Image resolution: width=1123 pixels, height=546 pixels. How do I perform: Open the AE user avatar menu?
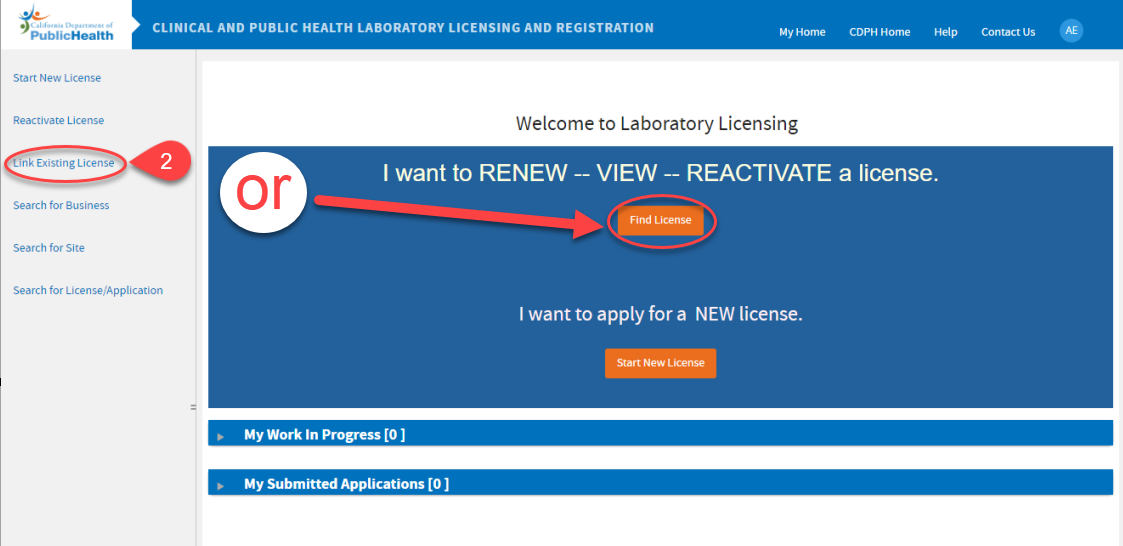tap(1071, 30)
